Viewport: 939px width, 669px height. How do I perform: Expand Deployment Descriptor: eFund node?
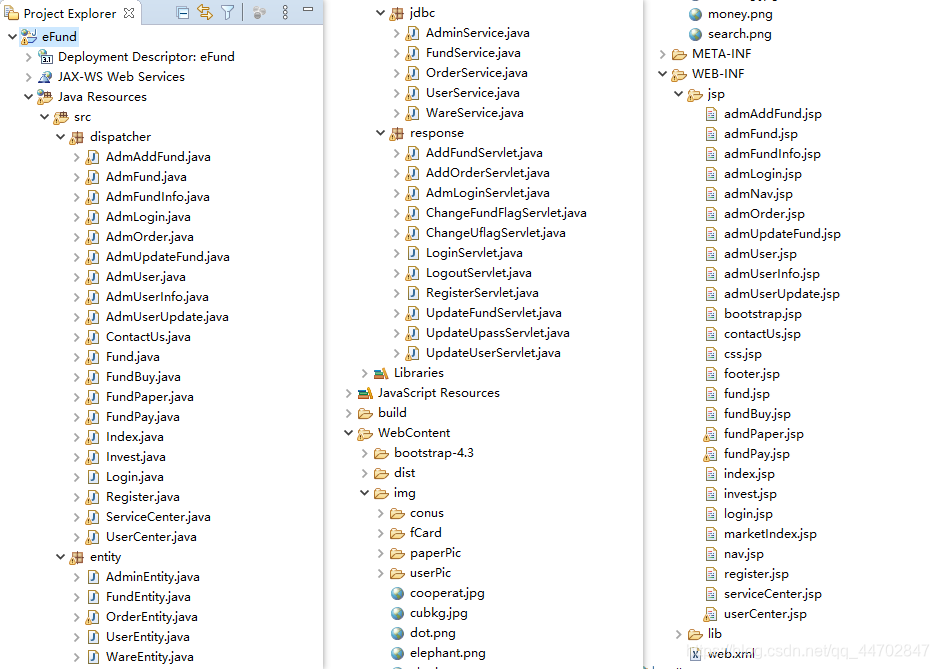(x=28, y=57)
